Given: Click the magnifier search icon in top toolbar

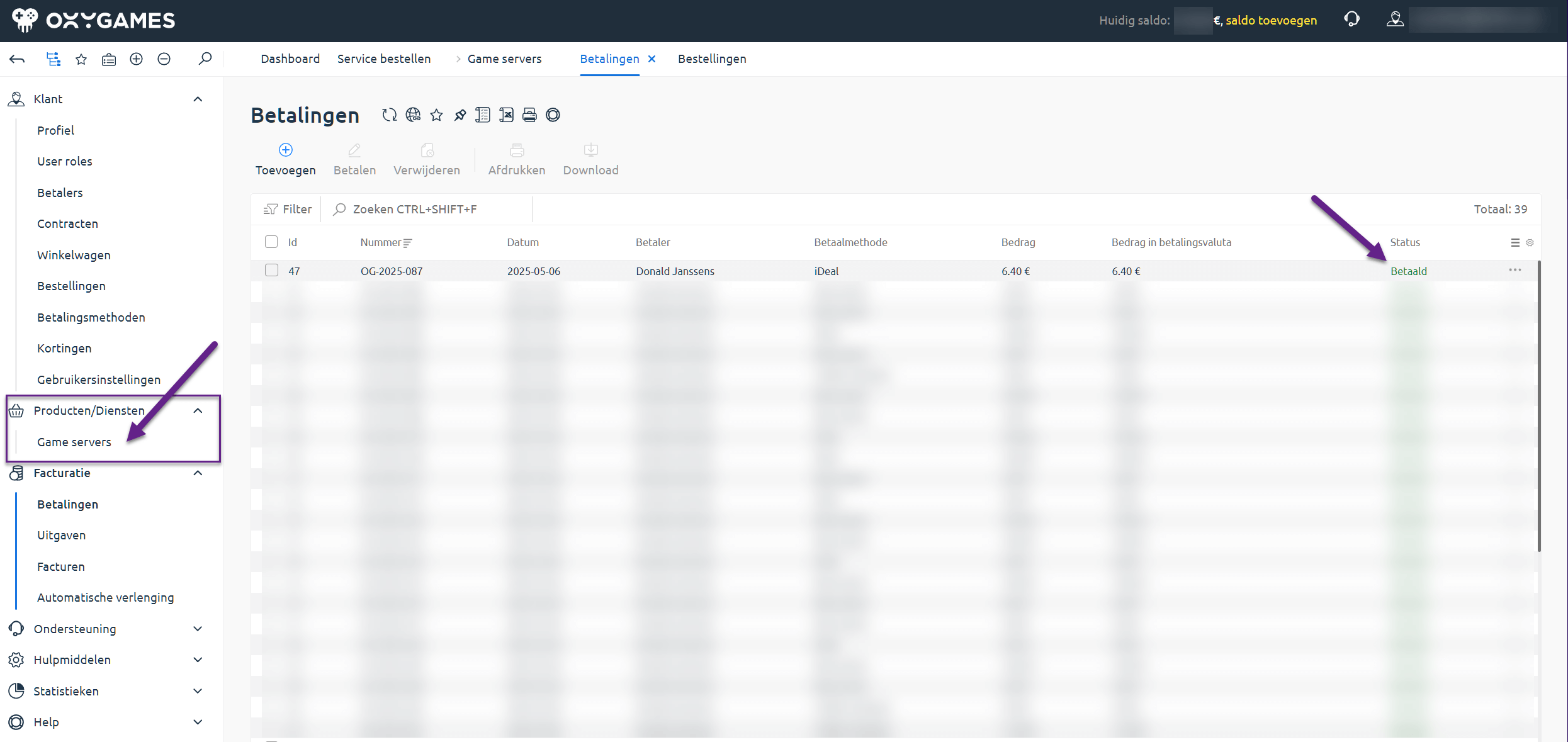Looking at the screenshot, I should (x=205, y=59).
